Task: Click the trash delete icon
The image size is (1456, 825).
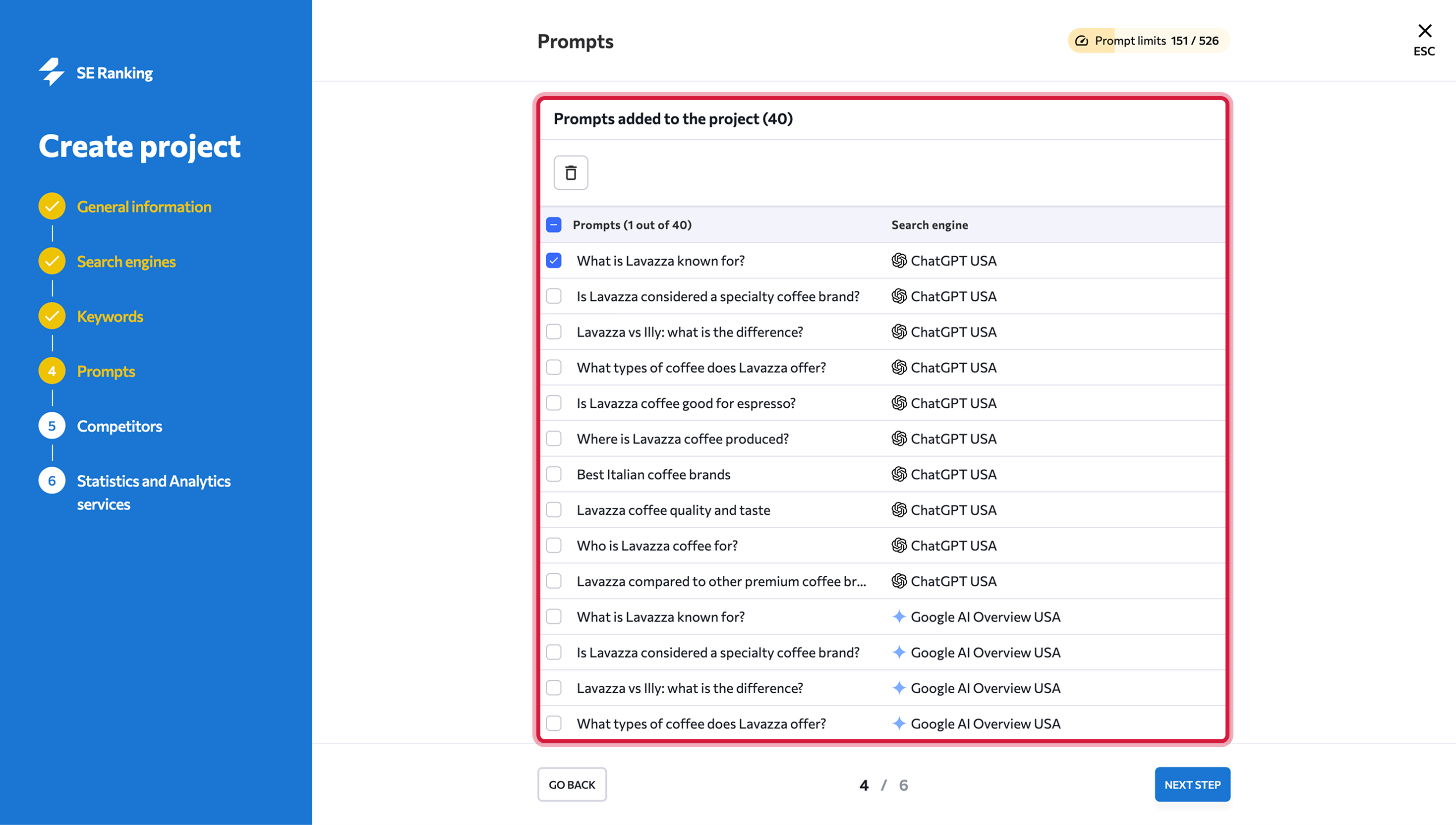Action: point(571,173)
